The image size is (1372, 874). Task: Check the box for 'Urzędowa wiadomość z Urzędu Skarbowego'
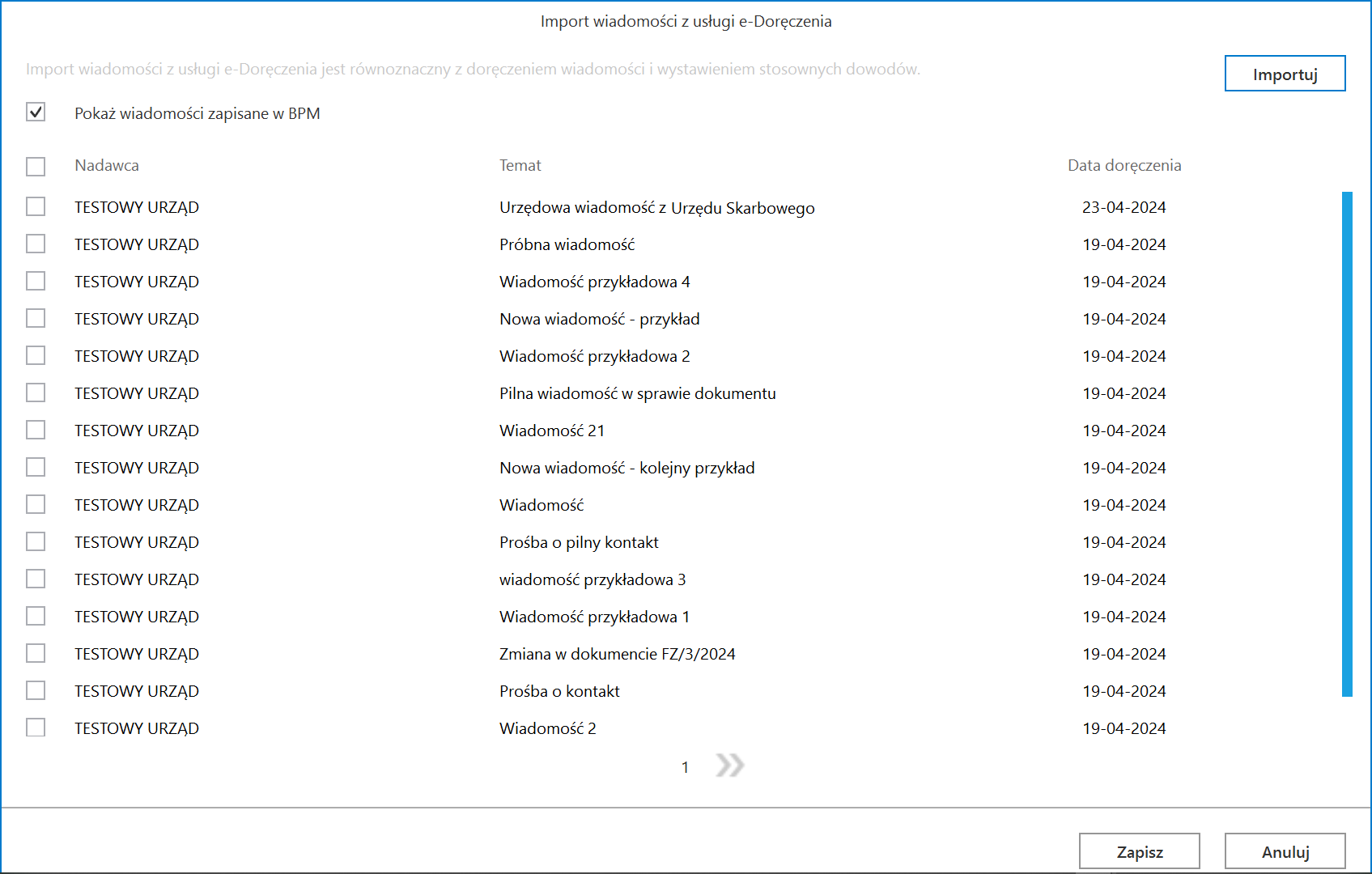point(36,207)
